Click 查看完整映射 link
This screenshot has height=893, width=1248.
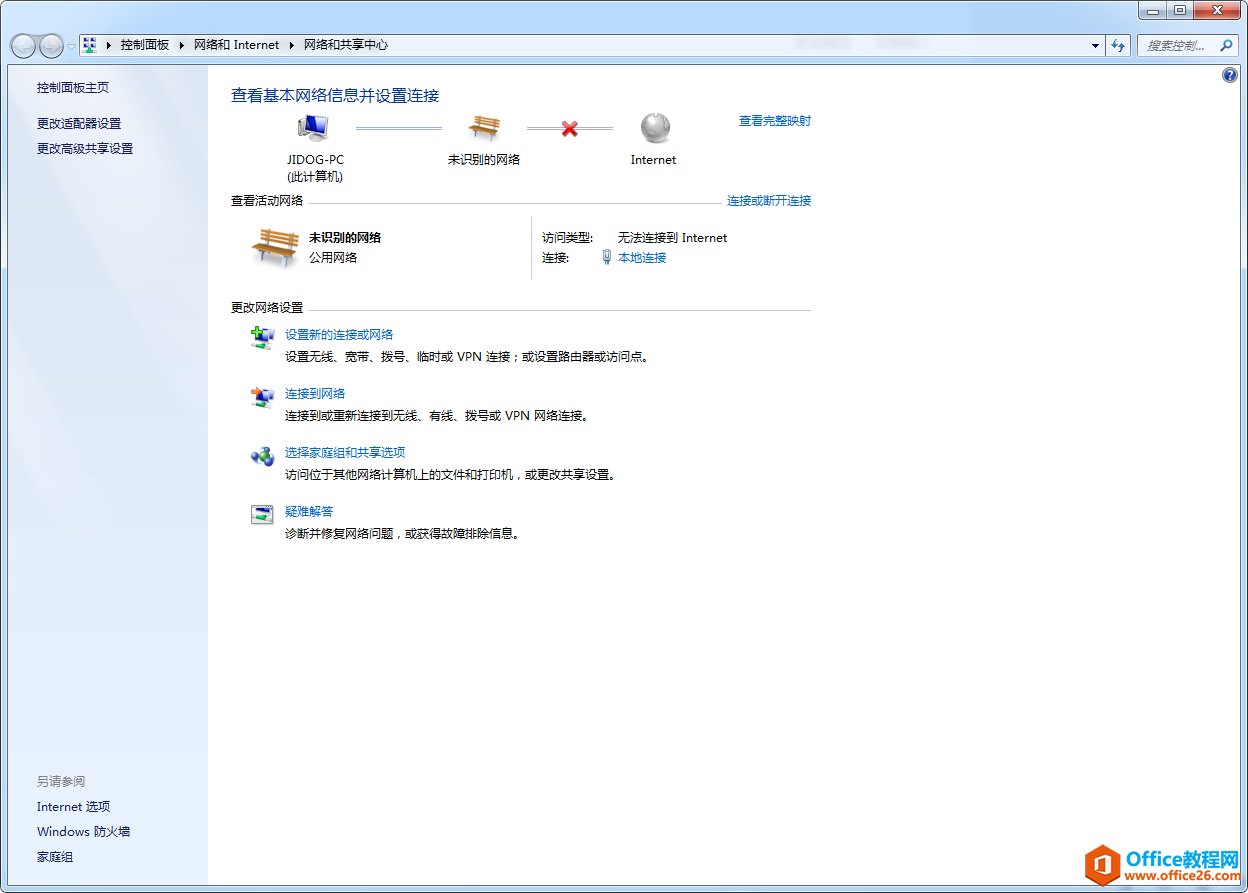coord(775,120)
